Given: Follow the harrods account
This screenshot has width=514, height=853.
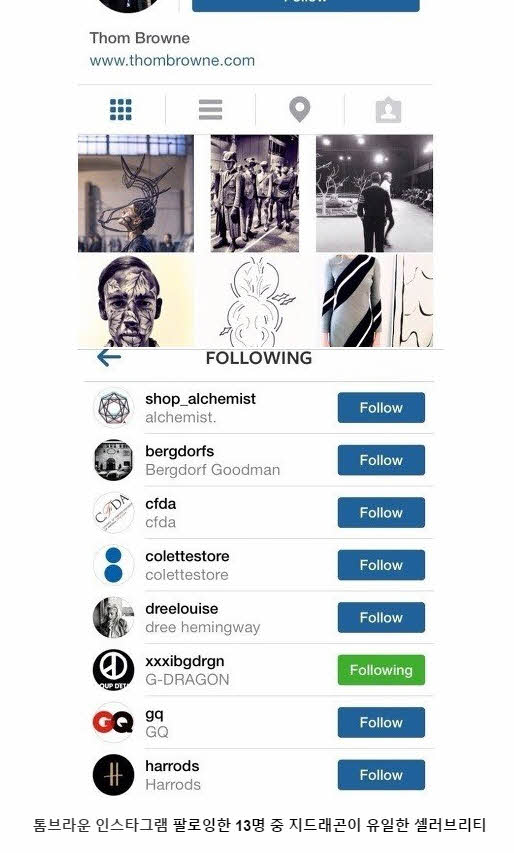Looking at the screenshot, I should pos(381,775).
